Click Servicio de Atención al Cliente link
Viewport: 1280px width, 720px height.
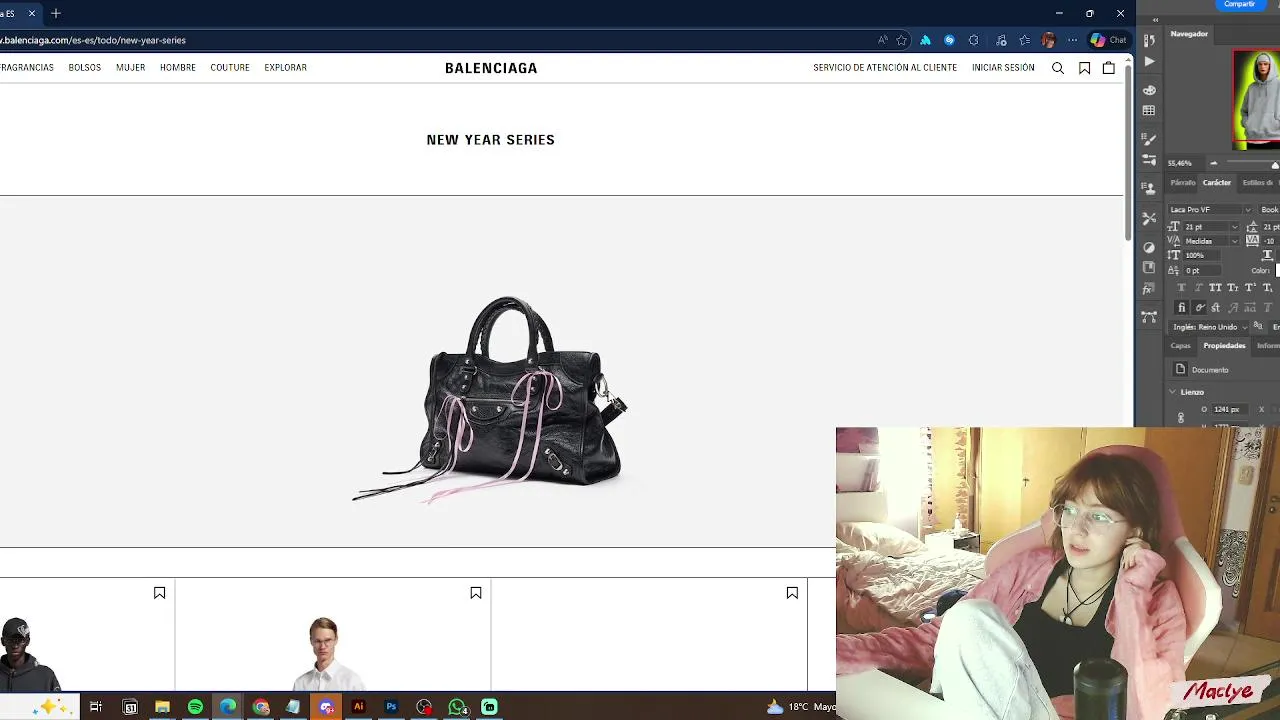point(885,68)
